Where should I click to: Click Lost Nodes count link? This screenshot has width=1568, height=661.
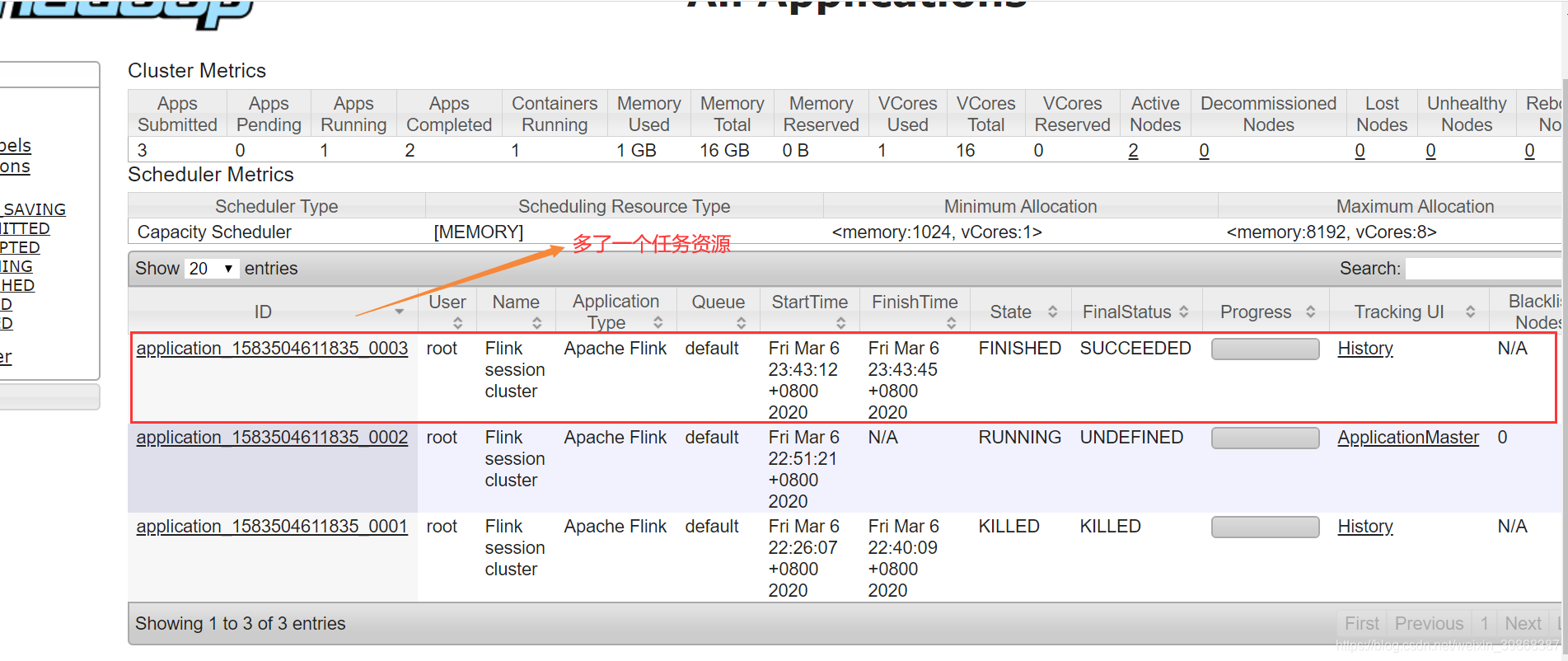coord(1360,151)
